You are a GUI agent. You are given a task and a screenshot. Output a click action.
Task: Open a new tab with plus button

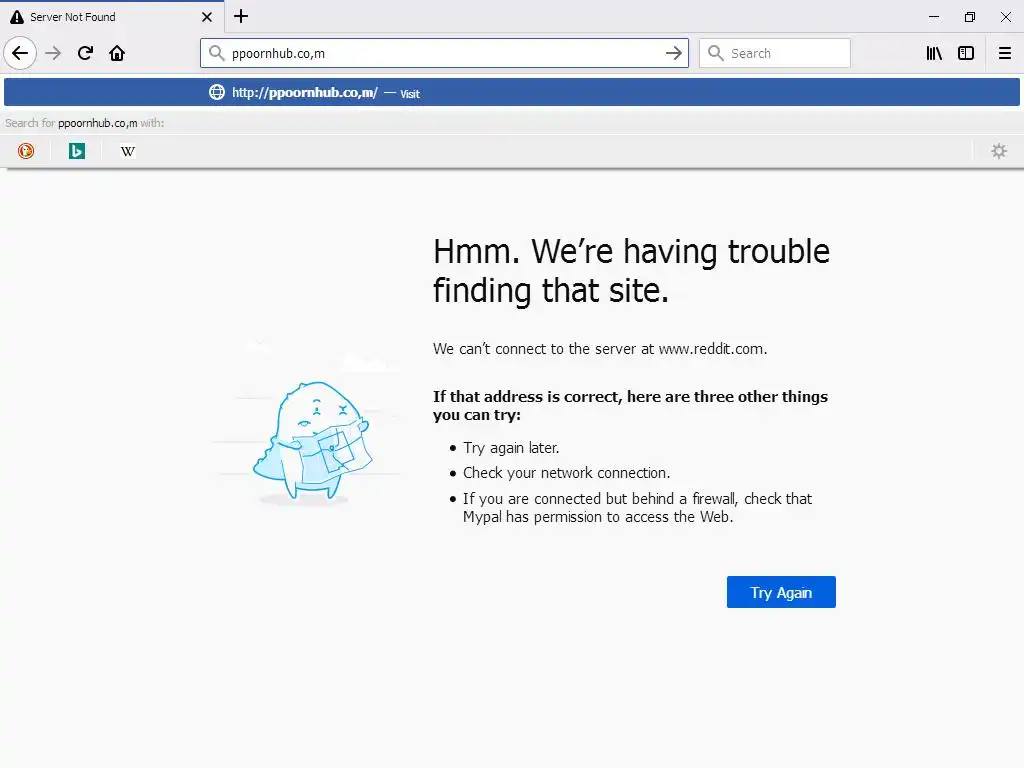241,16
